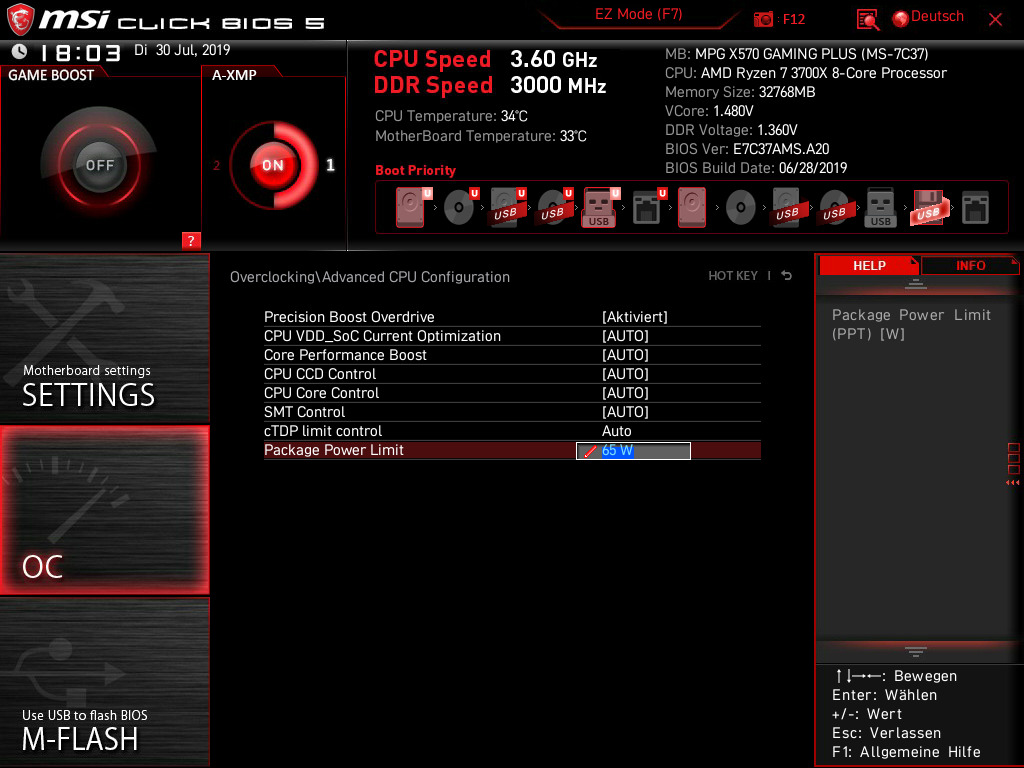Click the red X to exit BIOS
The width and height of the screenshot is (1024, 768).
pos(995,20)
